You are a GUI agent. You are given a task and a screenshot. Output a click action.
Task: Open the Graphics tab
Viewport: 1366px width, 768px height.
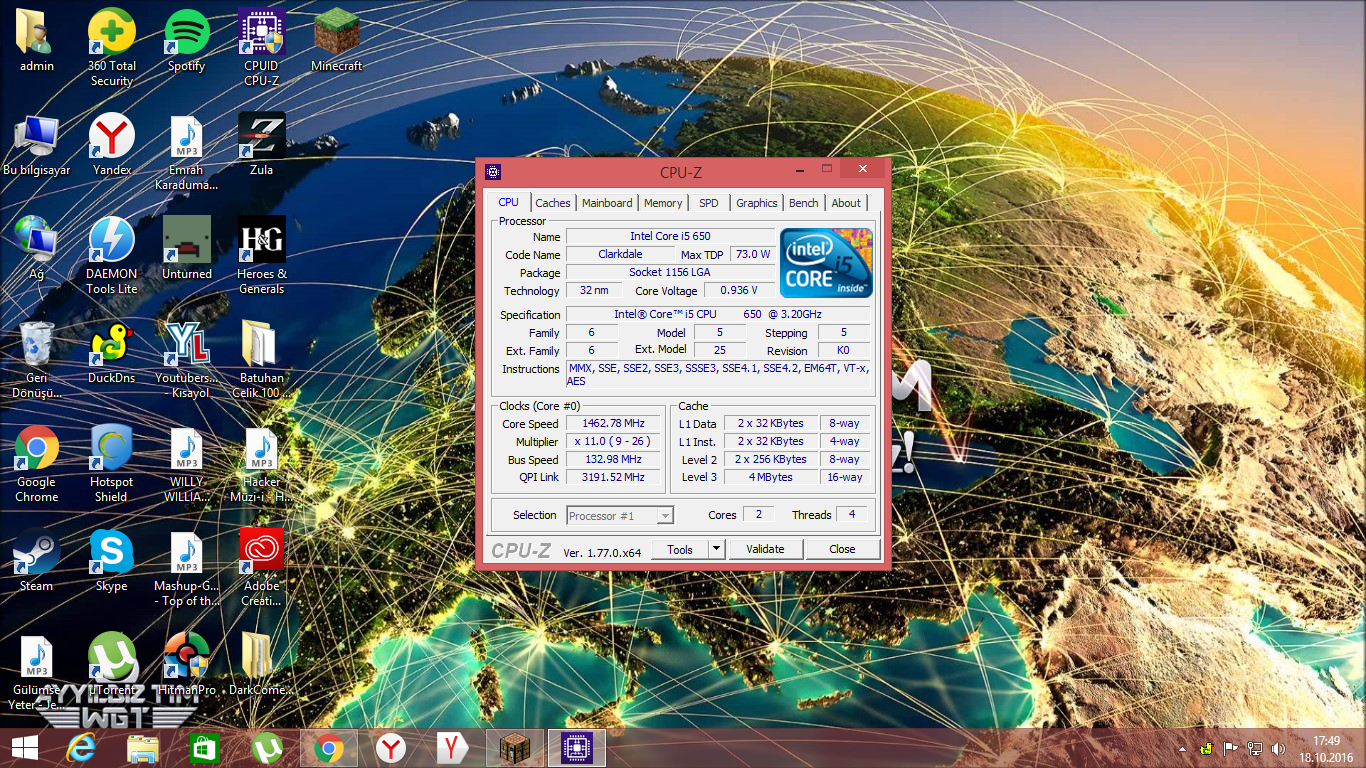(756, 203)
